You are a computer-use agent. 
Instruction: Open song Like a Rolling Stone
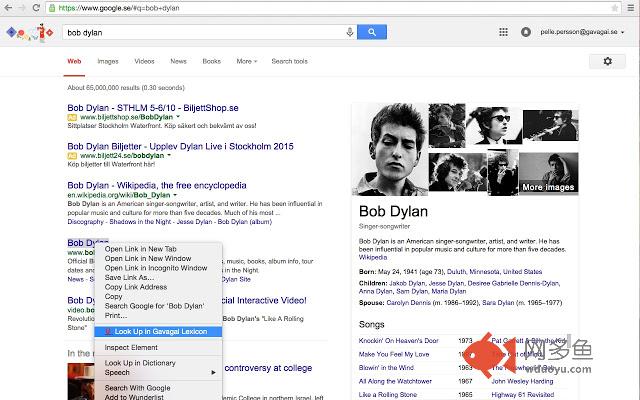[388, 395]
